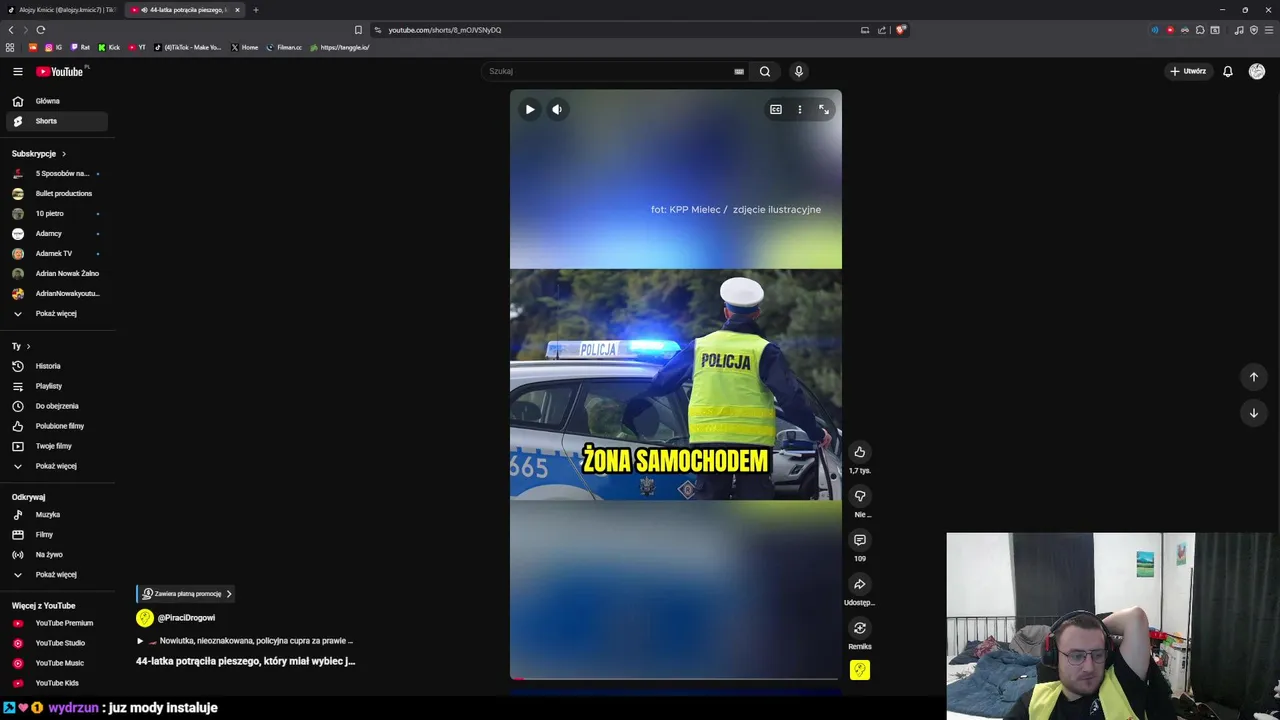The width and height of the screenshot is (1280, 720).
Task: Open YouTube Premium link
Action: [x=57, y=623]
